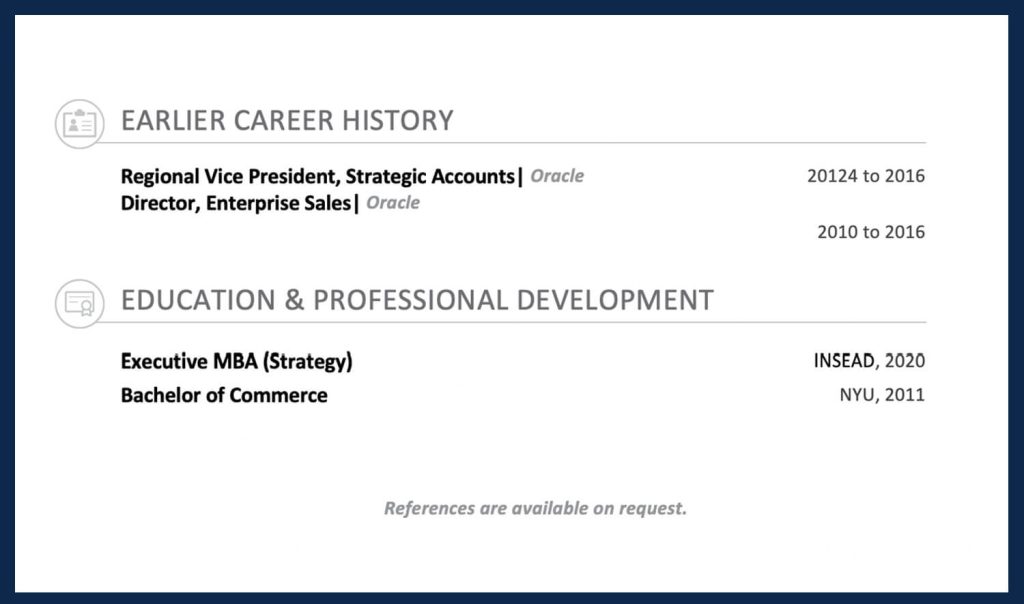Viewport: 1024px width, 604px height.
Task: Click the References are available on request line
Action: (x=535, y=508)
